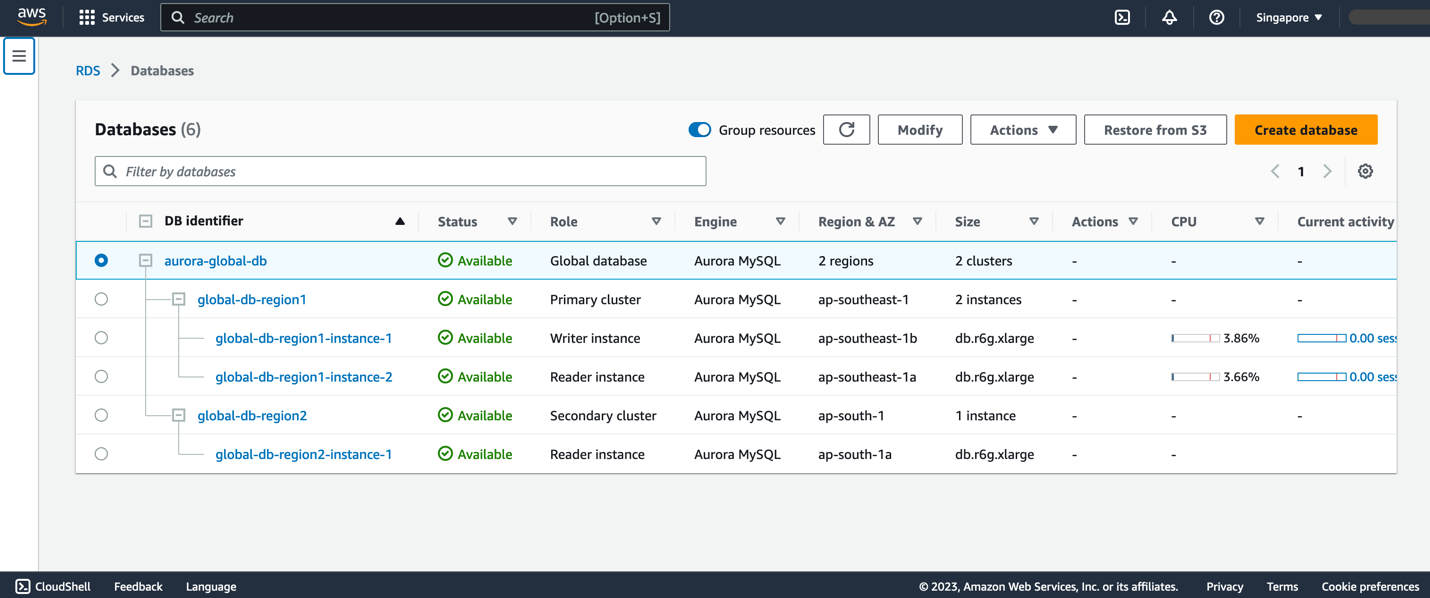1430x598 pixels.
Task: Go to next page arrow
Action: 1327,171
